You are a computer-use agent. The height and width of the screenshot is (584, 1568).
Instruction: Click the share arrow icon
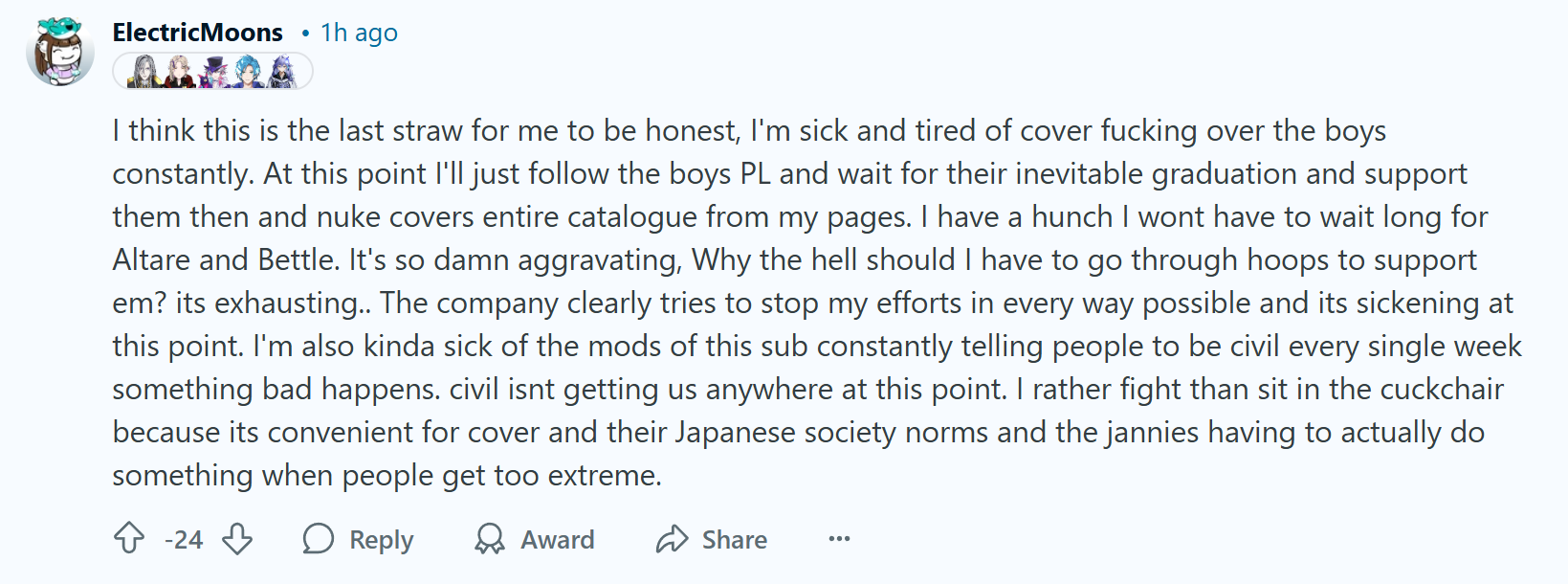pos(672,539)
